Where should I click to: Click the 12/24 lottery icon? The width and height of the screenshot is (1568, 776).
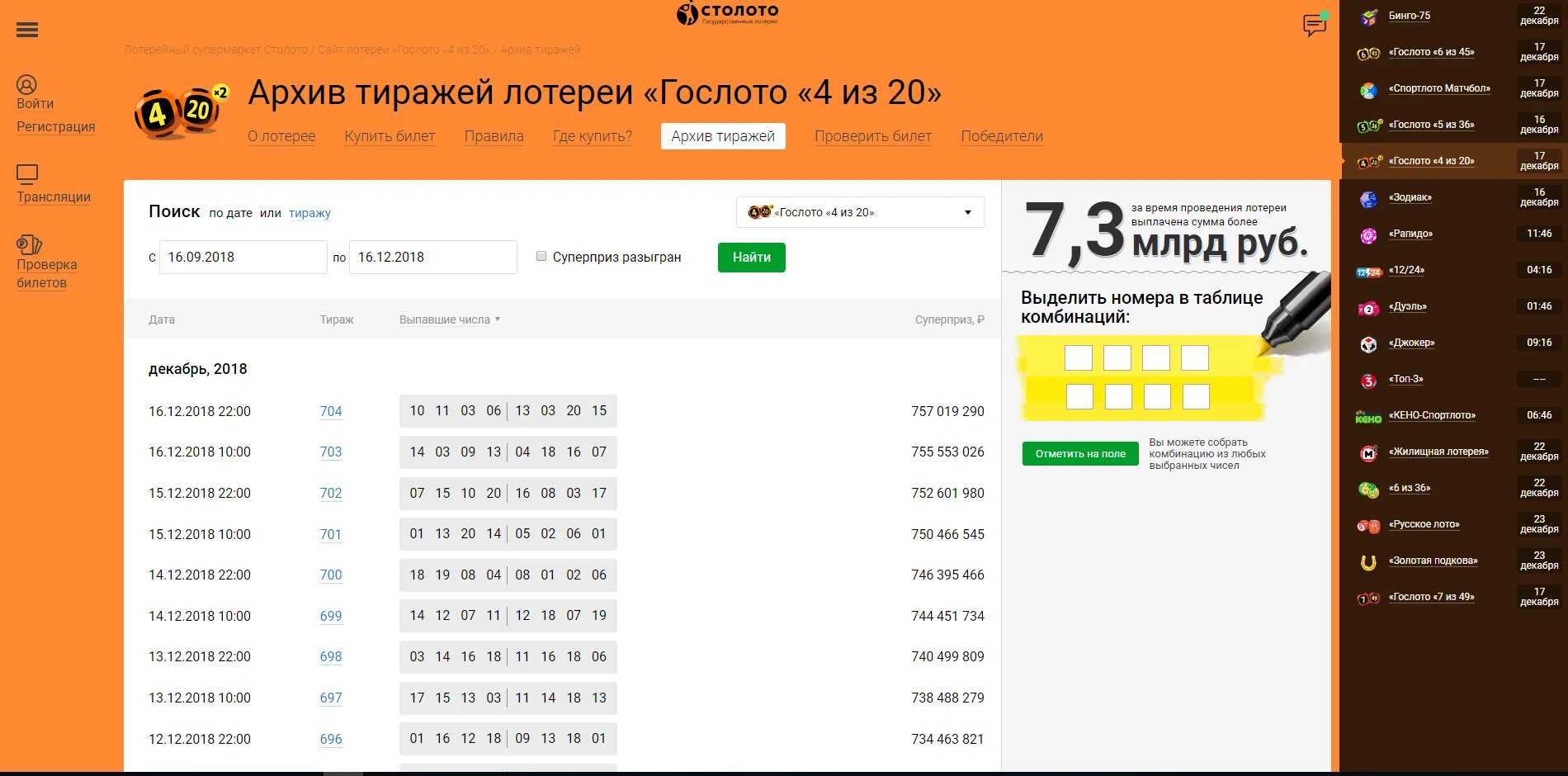(x=1369, y=272)
